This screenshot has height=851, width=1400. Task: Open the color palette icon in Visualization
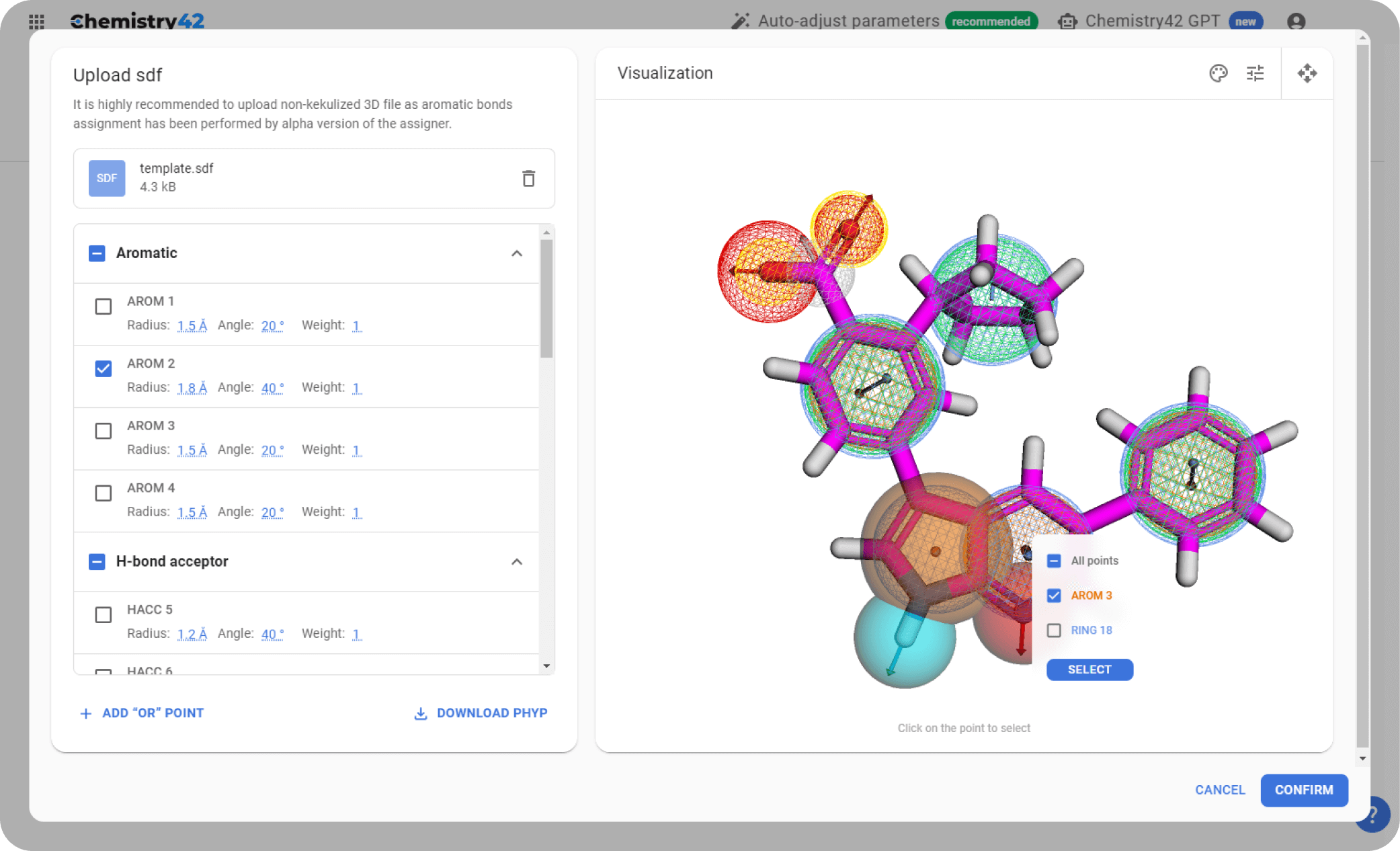pyautogui.click(x=1219, y=73)
